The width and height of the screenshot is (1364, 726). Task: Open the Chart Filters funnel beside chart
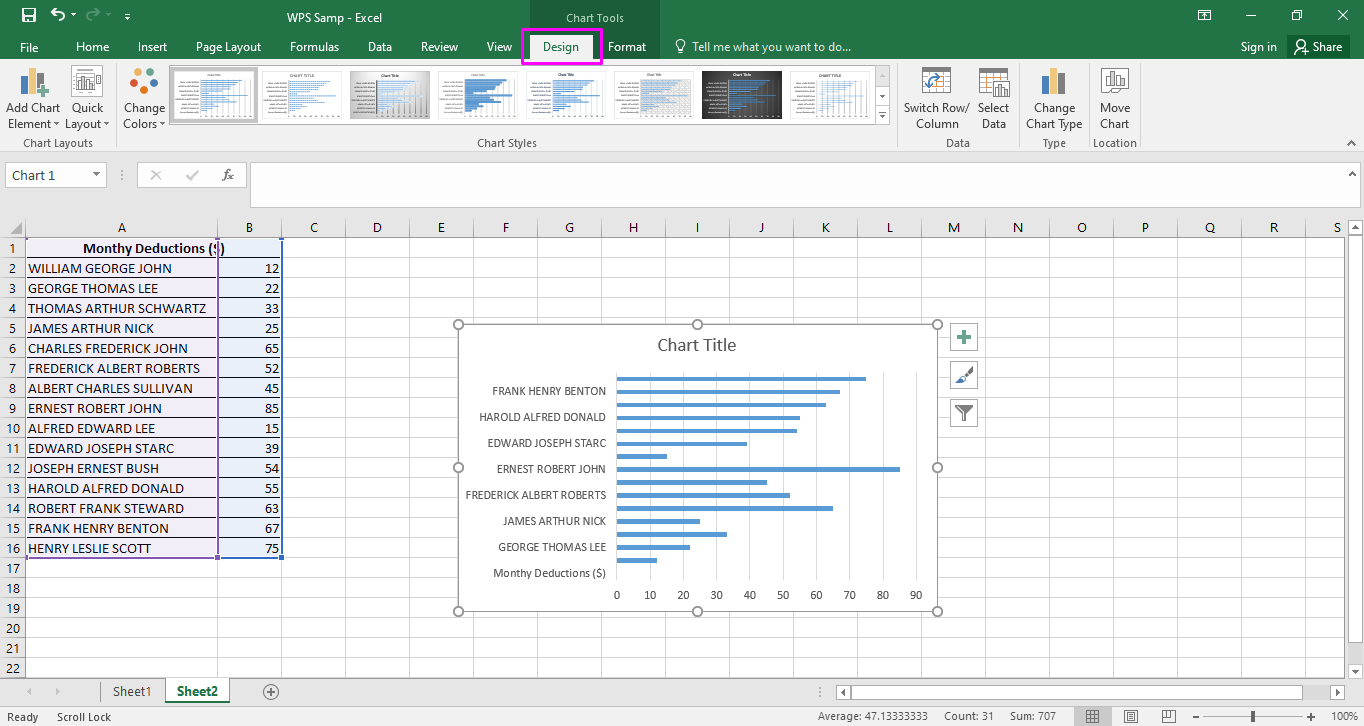963,412
